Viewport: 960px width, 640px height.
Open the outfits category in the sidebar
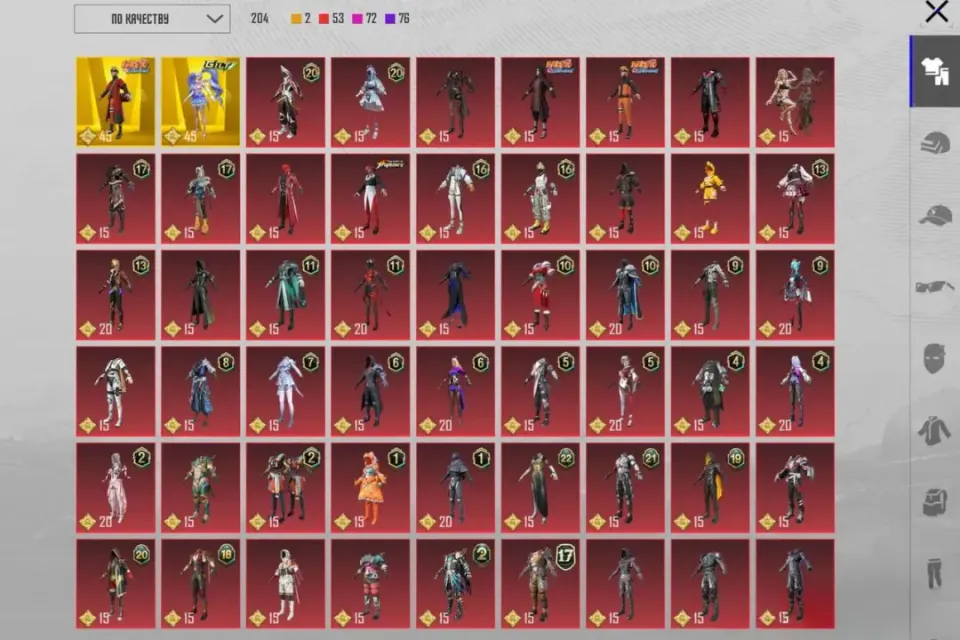click(934, 72)
